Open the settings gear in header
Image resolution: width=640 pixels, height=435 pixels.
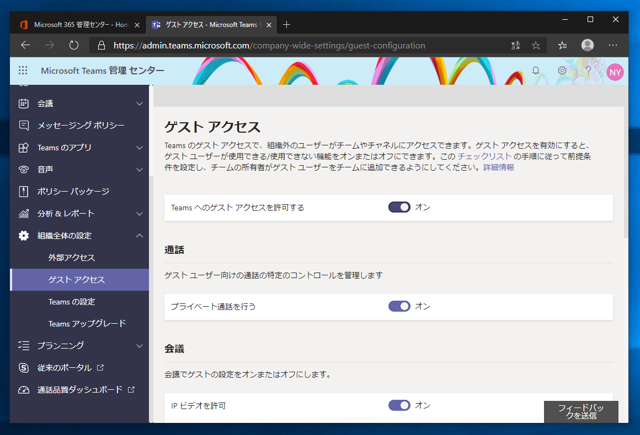point(562,71)
